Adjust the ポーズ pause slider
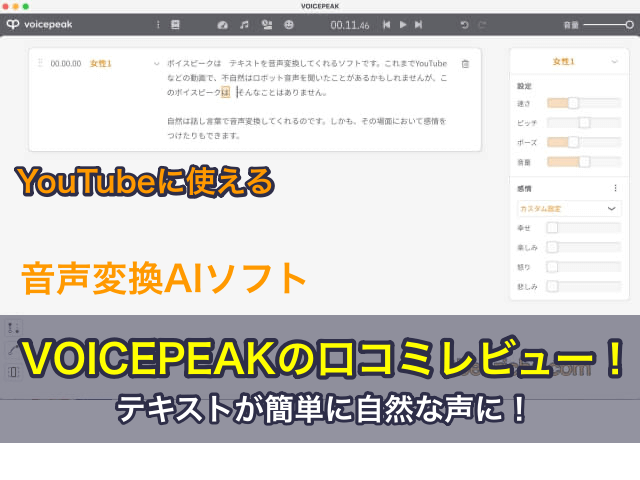 (x=584, y=142)
